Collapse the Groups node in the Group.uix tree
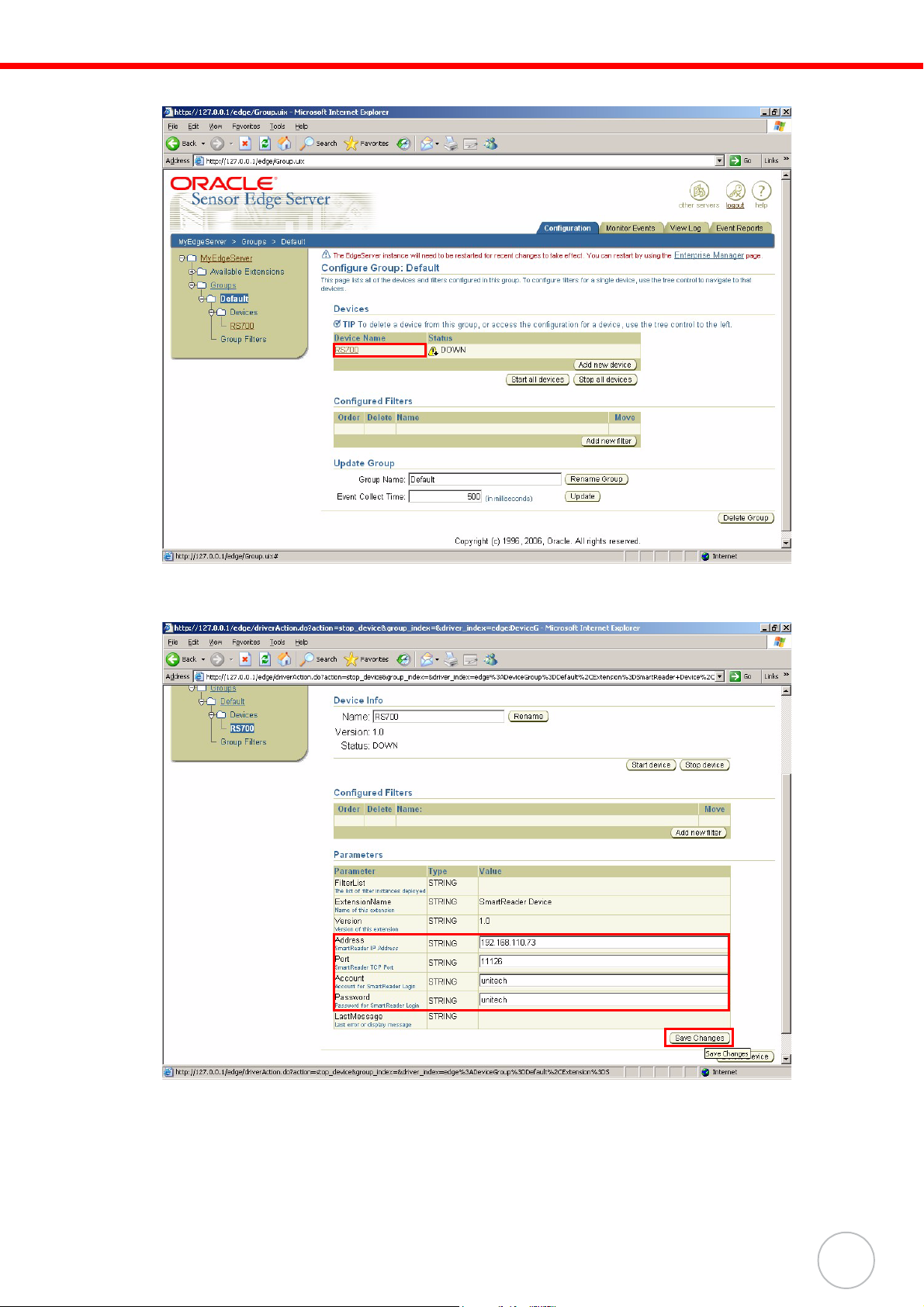This screenshot has width=924, height=1307. (192, 285)
